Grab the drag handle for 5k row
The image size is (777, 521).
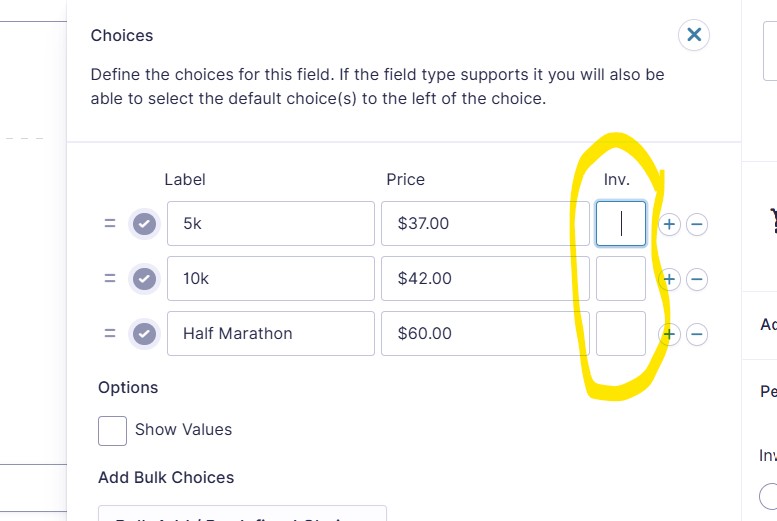coord(110,224)
